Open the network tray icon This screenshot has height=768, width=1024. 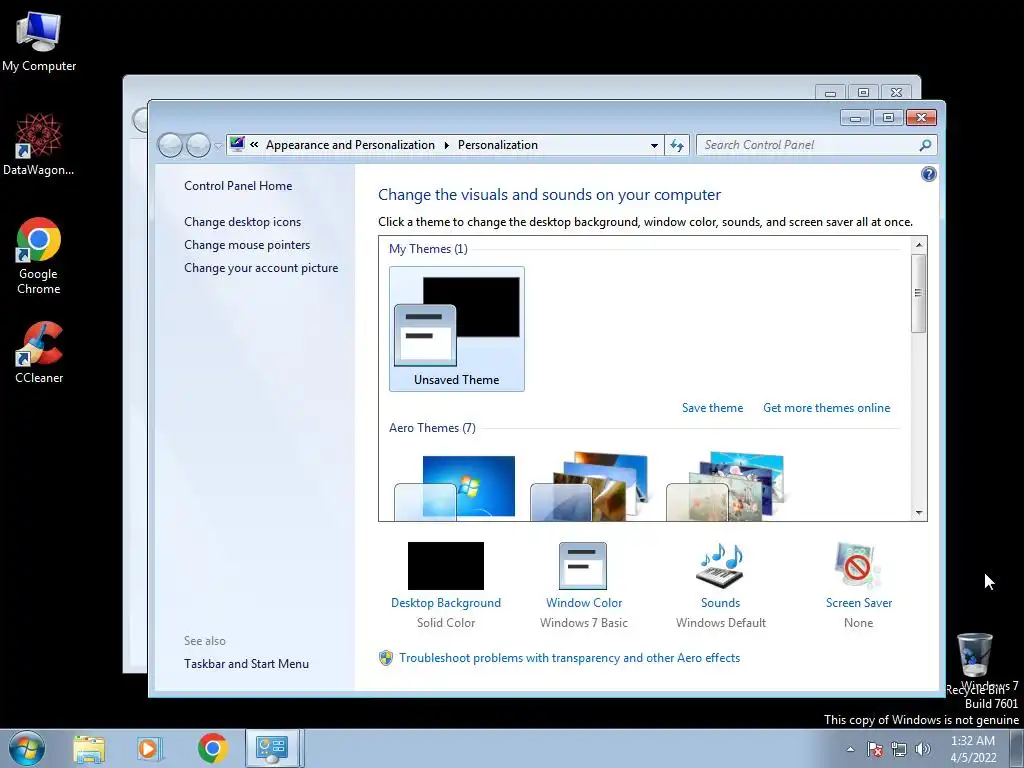[899, 750]
